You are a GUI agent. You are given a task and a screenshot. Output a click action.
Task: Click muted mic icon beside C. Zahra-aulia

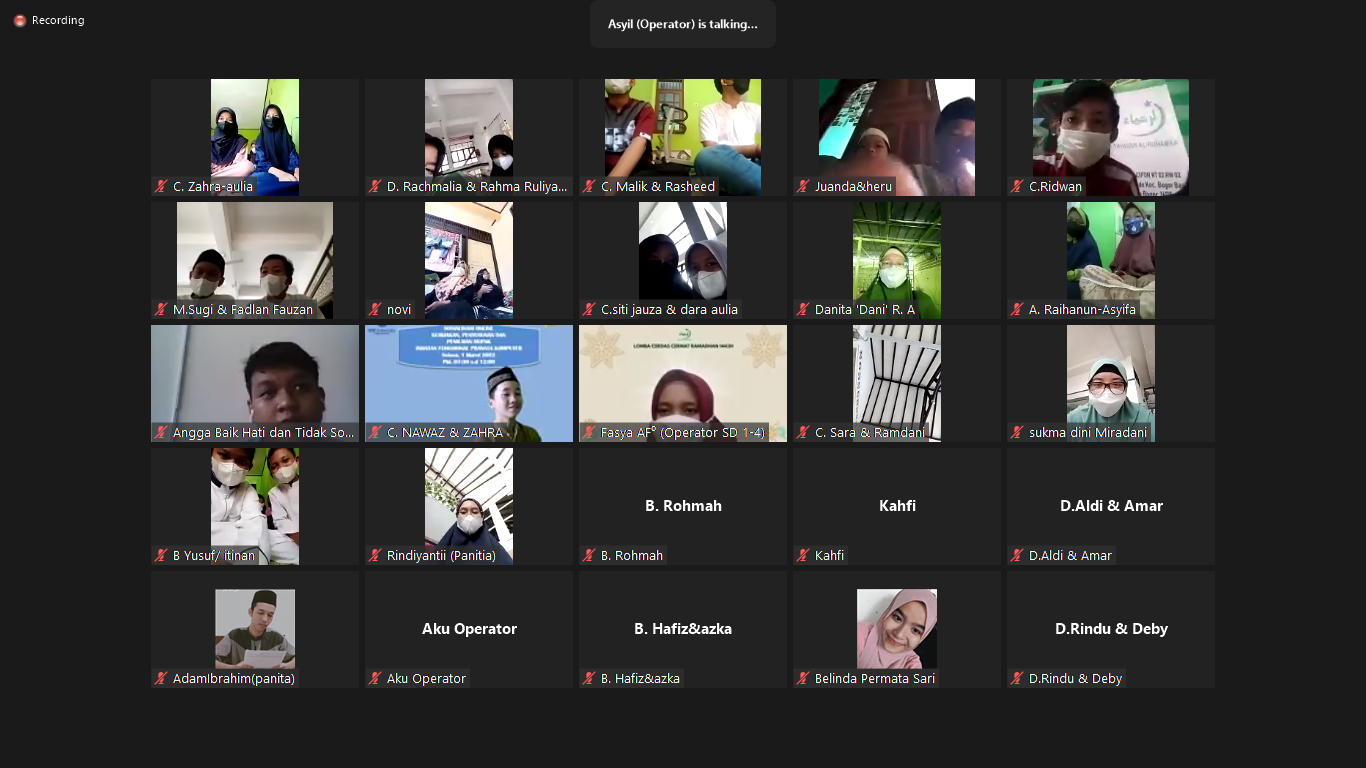(x=161, y=187)
